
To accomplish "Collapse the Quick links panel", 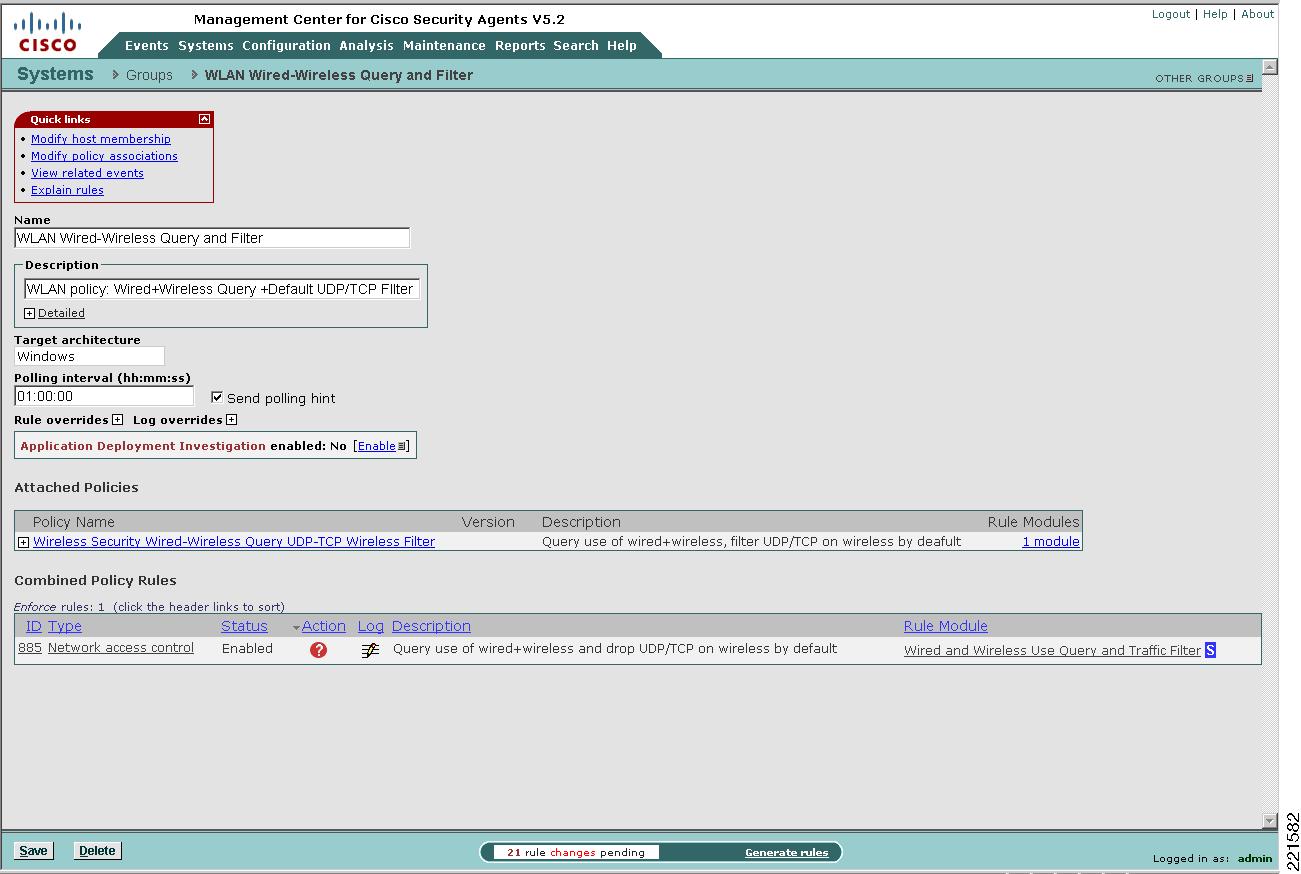I will [205, 119].
